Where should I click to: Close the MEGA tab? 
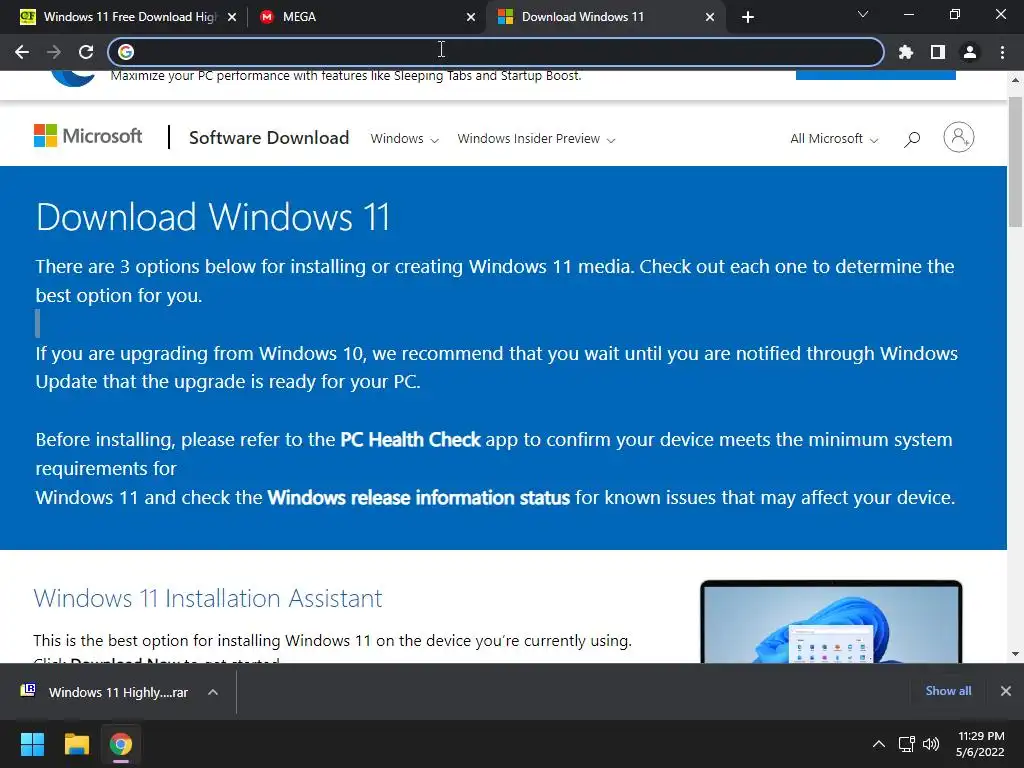(x=471, y=17)
